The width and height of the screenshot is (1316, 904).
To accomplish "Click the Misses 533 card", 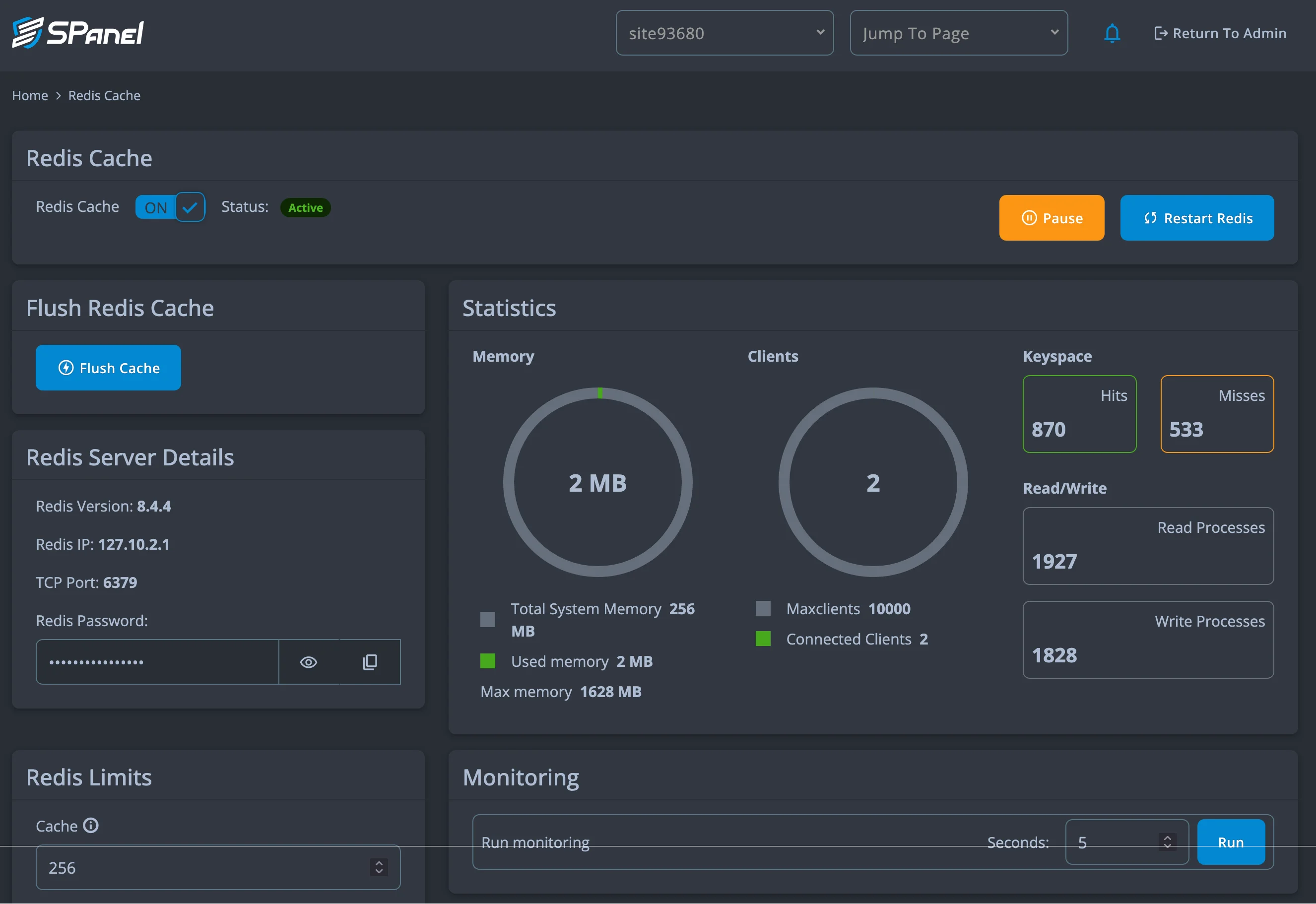I will click(1217, 414).
